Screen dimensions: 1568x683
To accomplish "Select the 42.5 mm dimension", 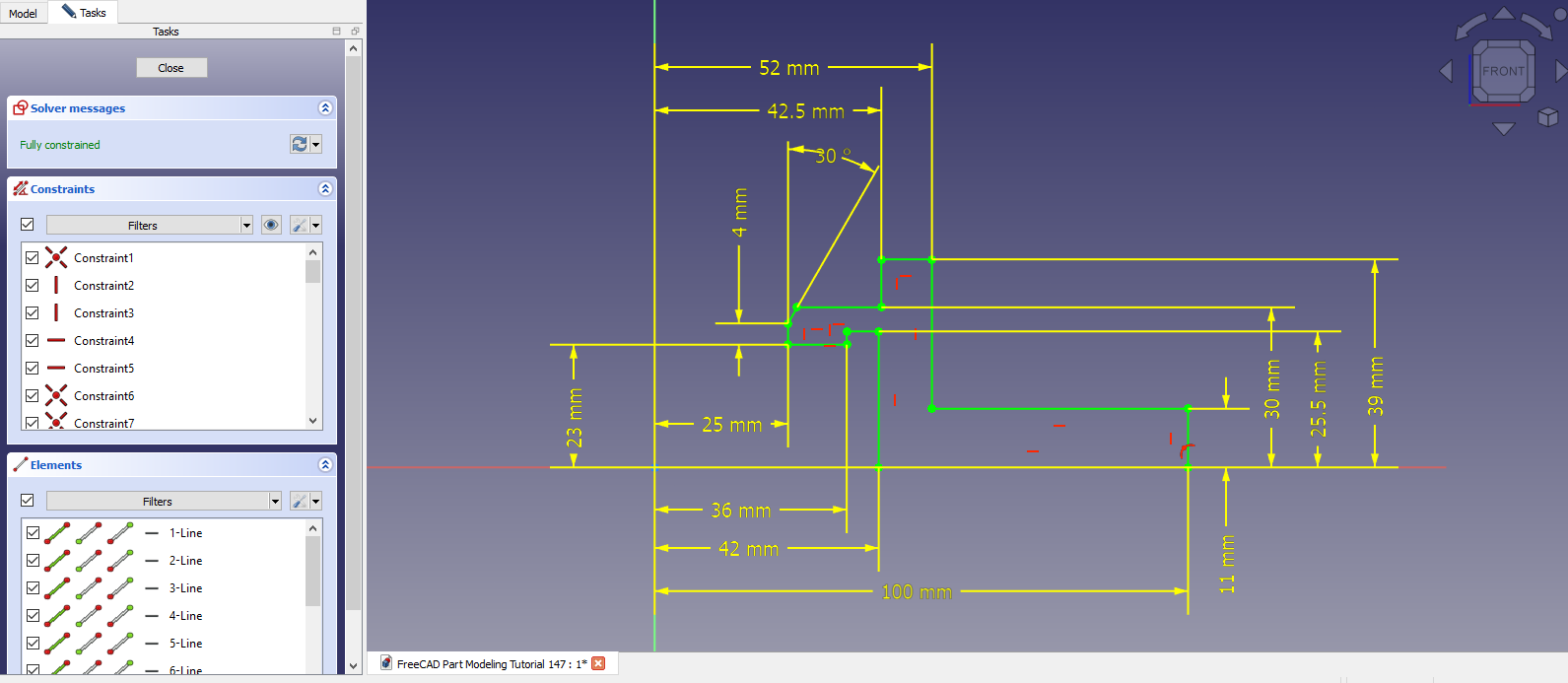I will point(806,111).
